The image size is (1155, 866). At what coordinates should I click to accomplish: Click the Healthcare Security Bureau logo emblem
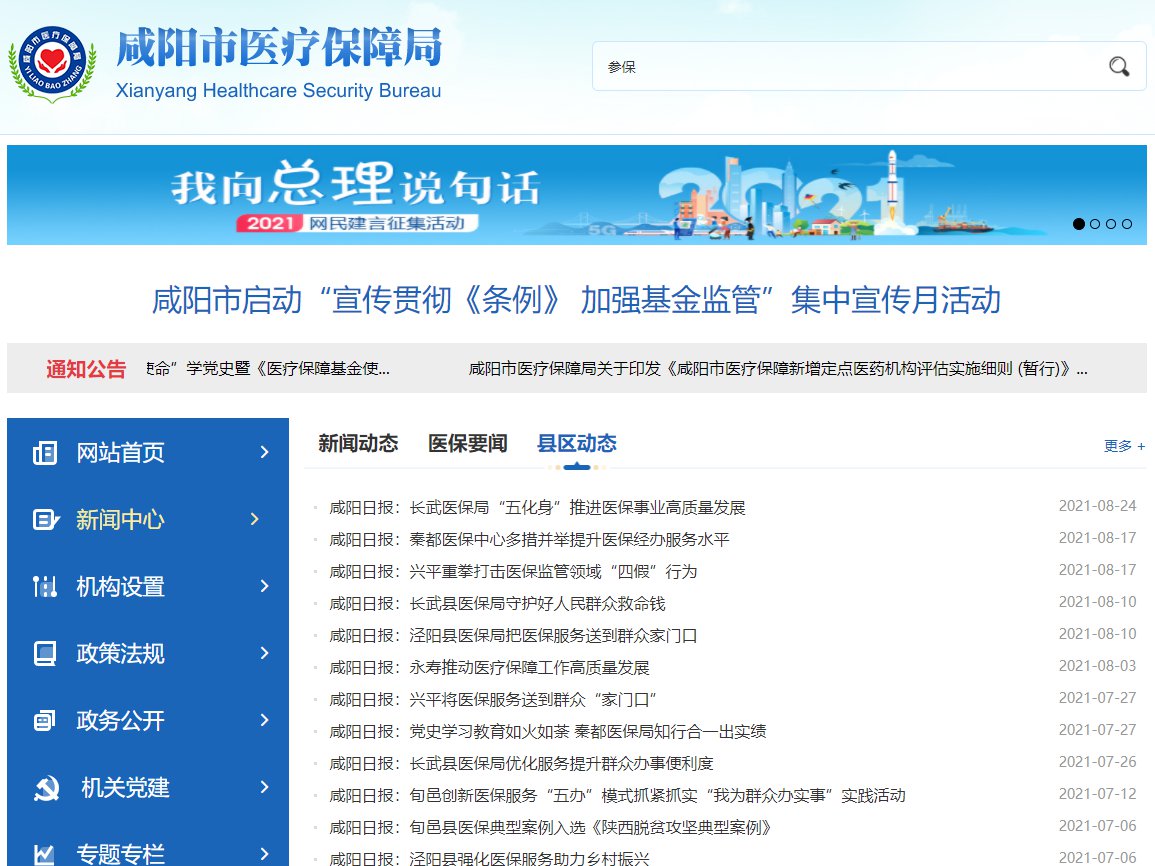(52, 65)
